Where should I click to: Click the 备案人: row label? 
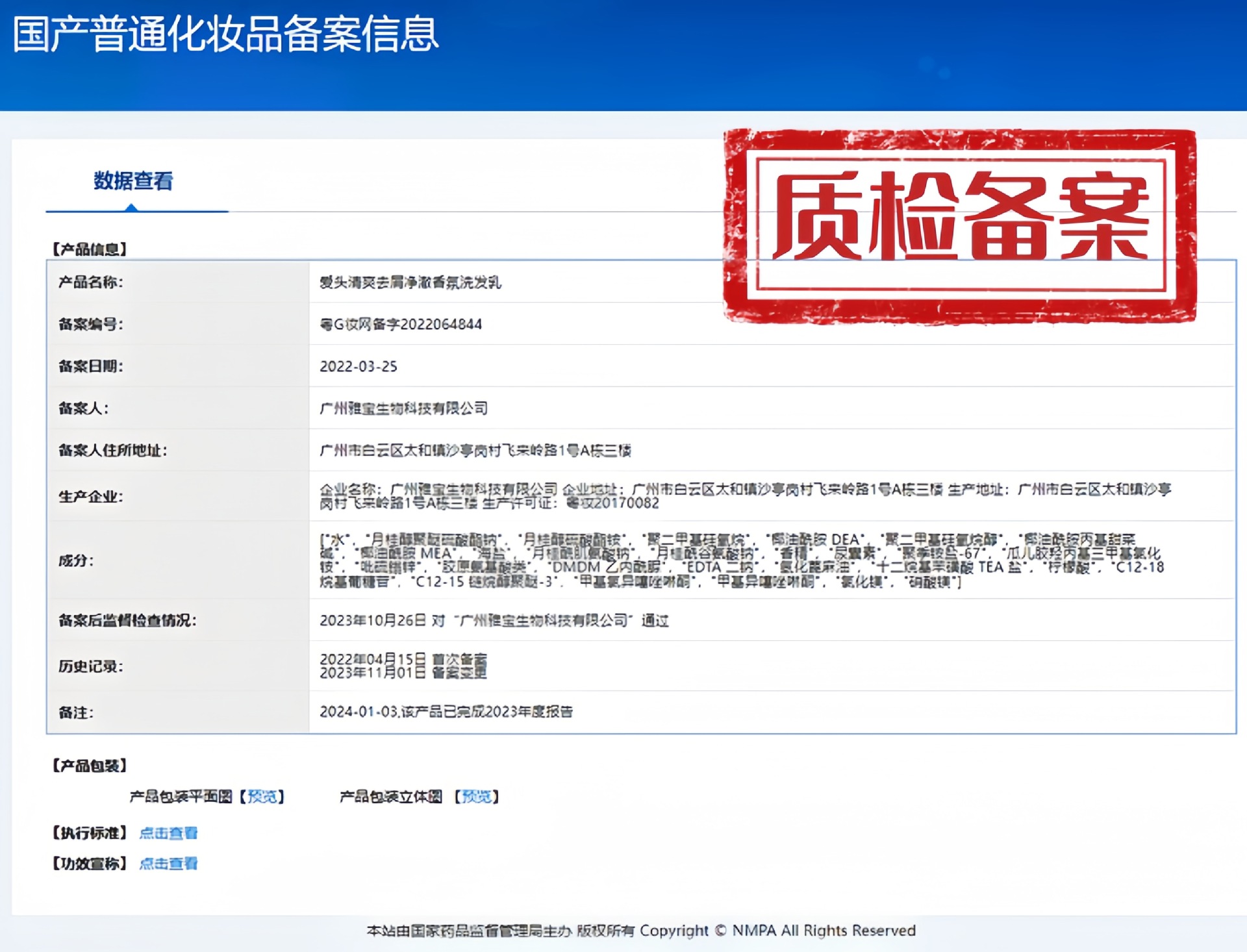point(83,408)
